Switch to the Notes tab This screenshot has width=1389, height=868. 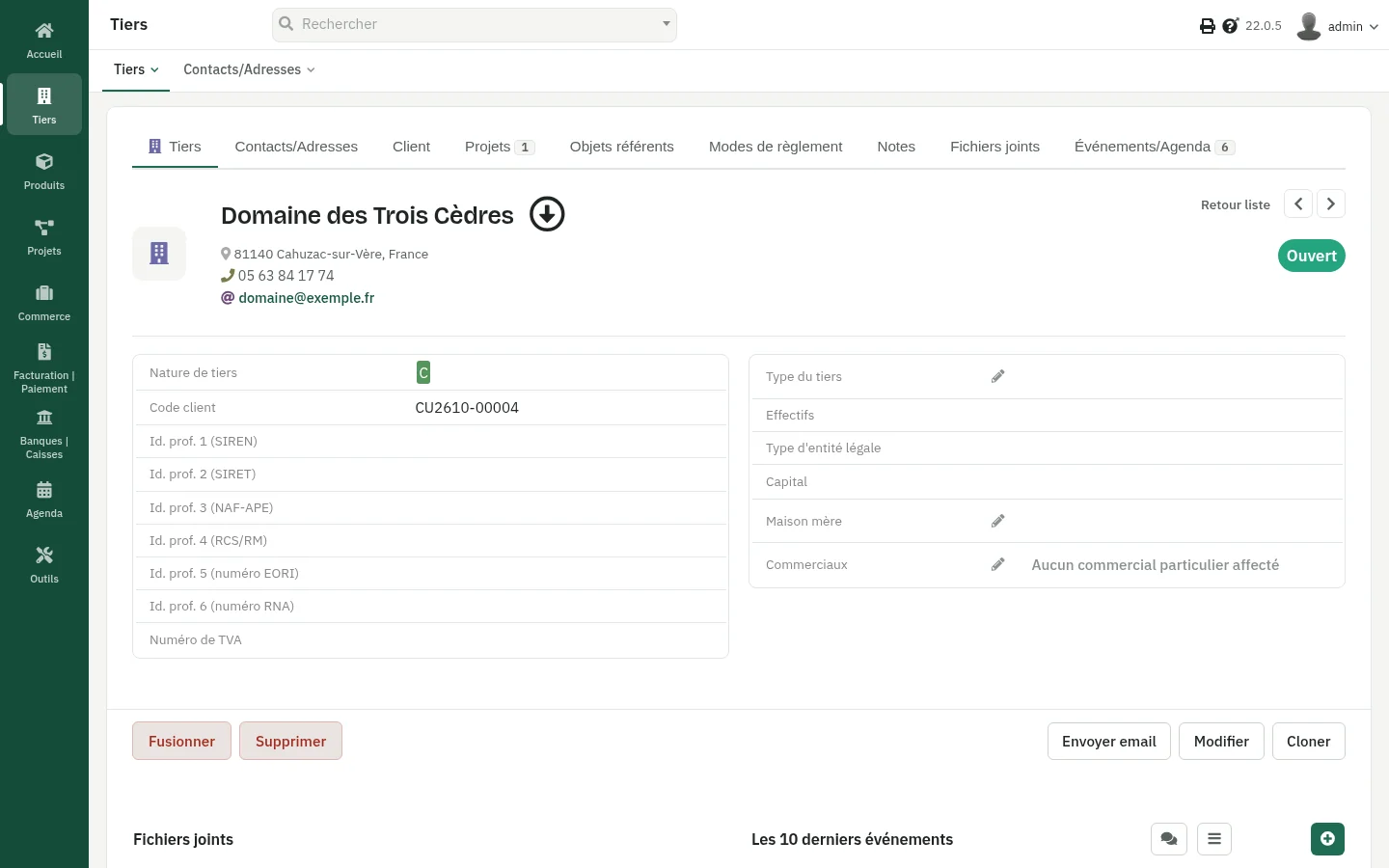point(896,147)
